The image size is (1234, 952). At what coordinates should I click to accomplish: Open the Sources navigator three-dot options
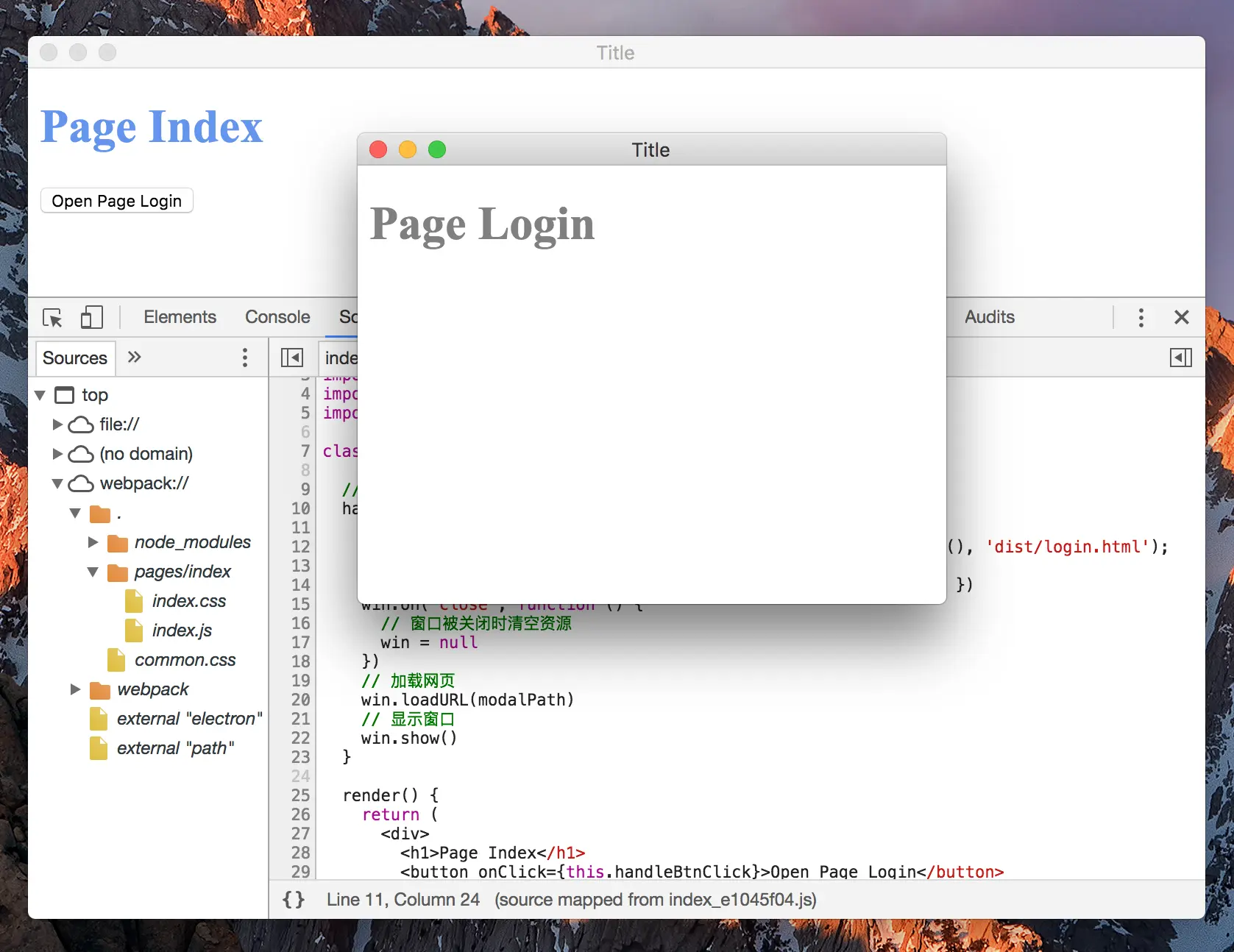click(245, 358)
